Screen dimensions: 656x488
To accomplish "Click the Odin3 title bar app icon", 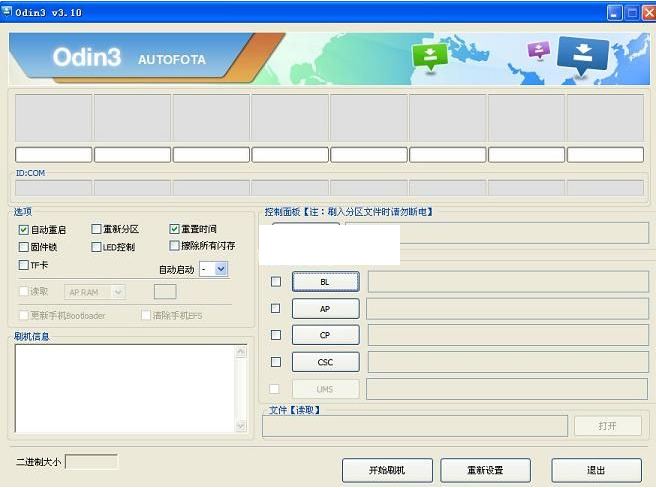I will pyautogui.click(x=8, y=12).
